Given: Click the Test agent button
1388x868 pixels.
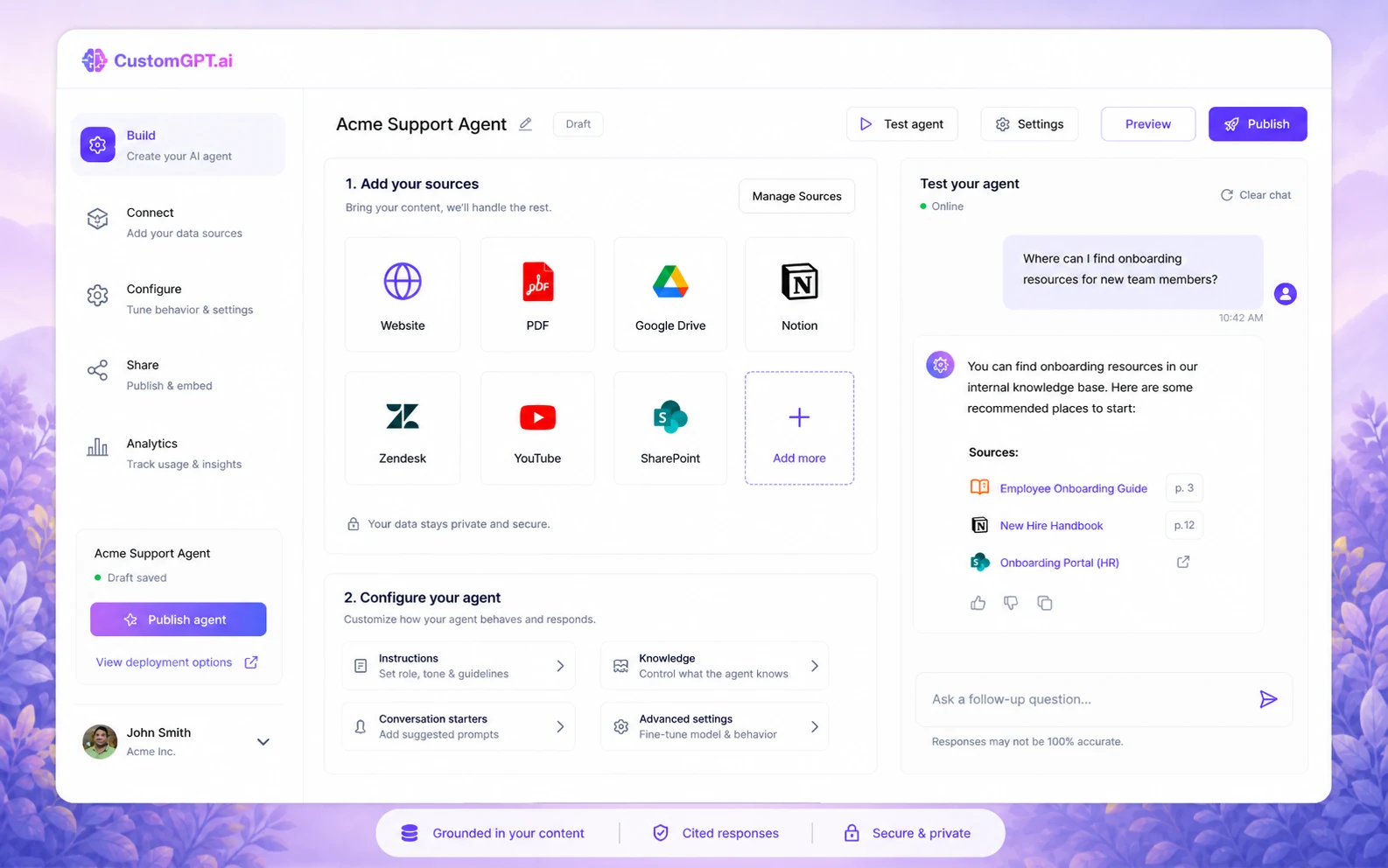Looking at the screenshot, I should 901,124.
